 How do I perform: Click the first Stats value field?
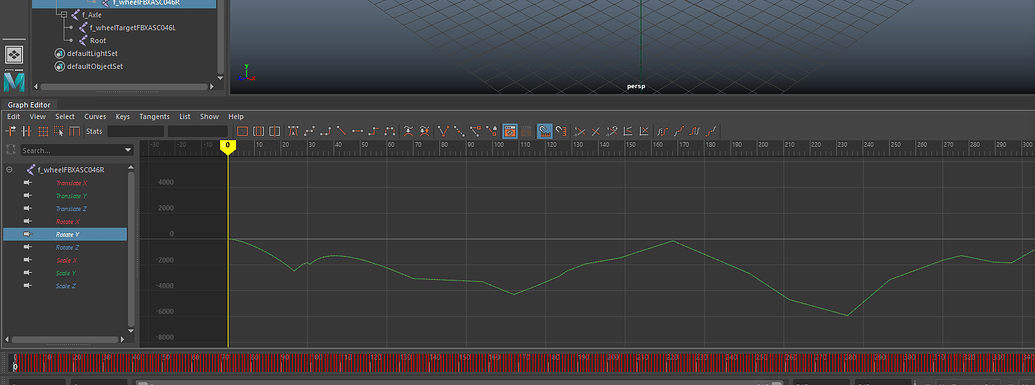(x=135, y=131)
